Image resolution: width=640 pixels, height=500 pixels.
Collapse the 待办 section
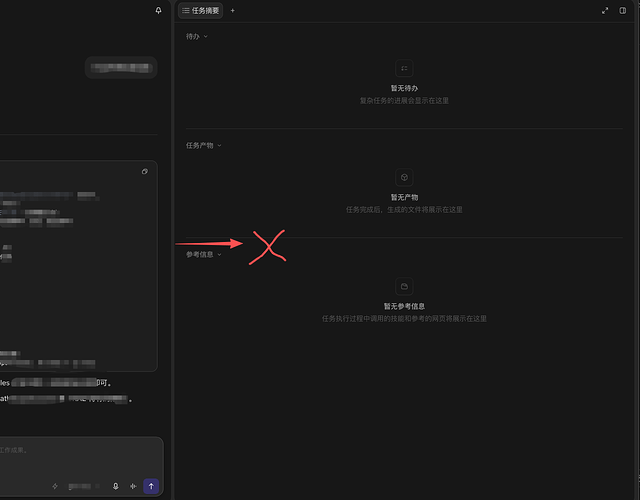tap(197, 36)
